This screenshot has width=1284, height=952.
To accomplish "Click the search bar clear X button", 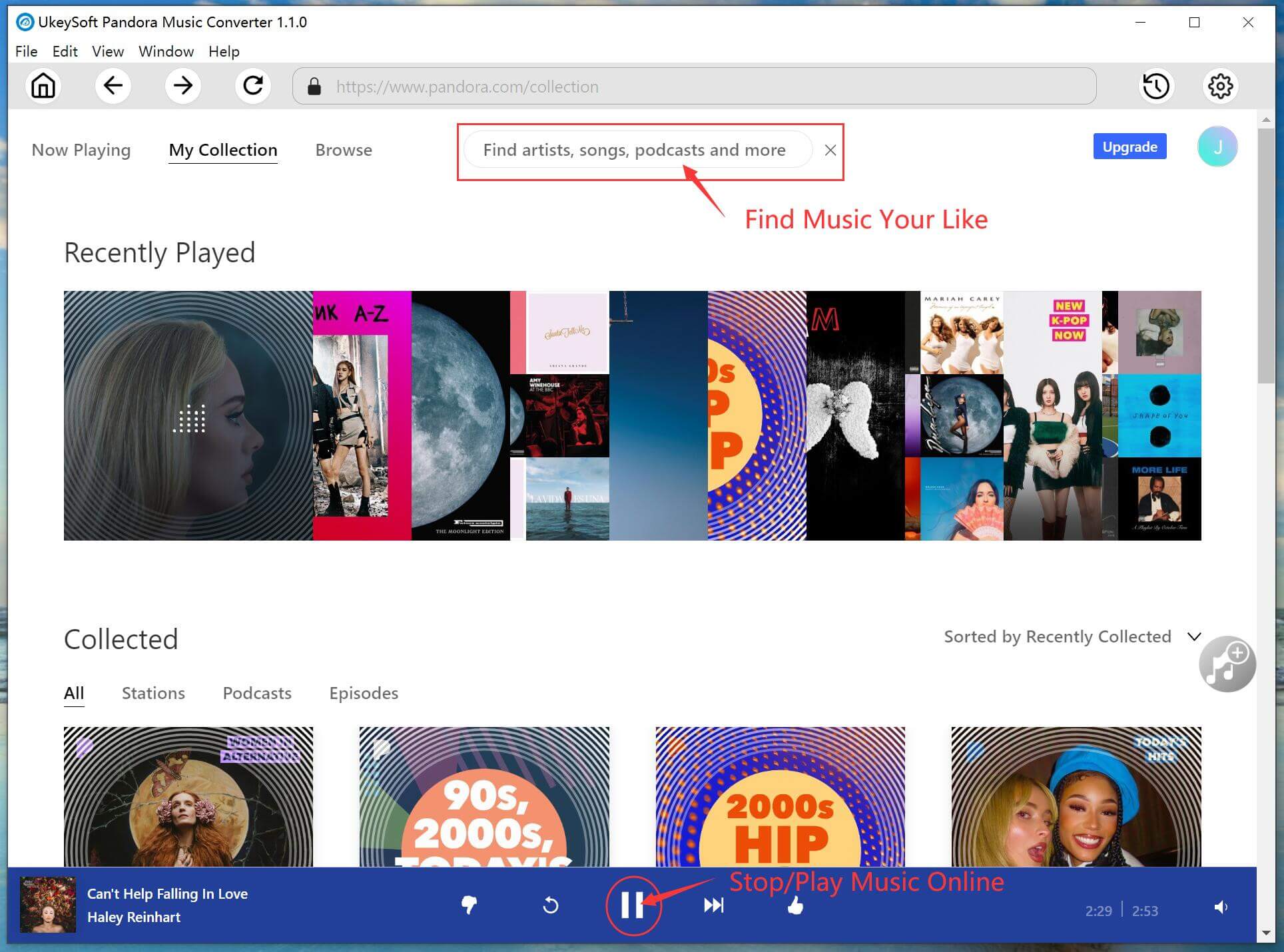I will click(830, 149).
